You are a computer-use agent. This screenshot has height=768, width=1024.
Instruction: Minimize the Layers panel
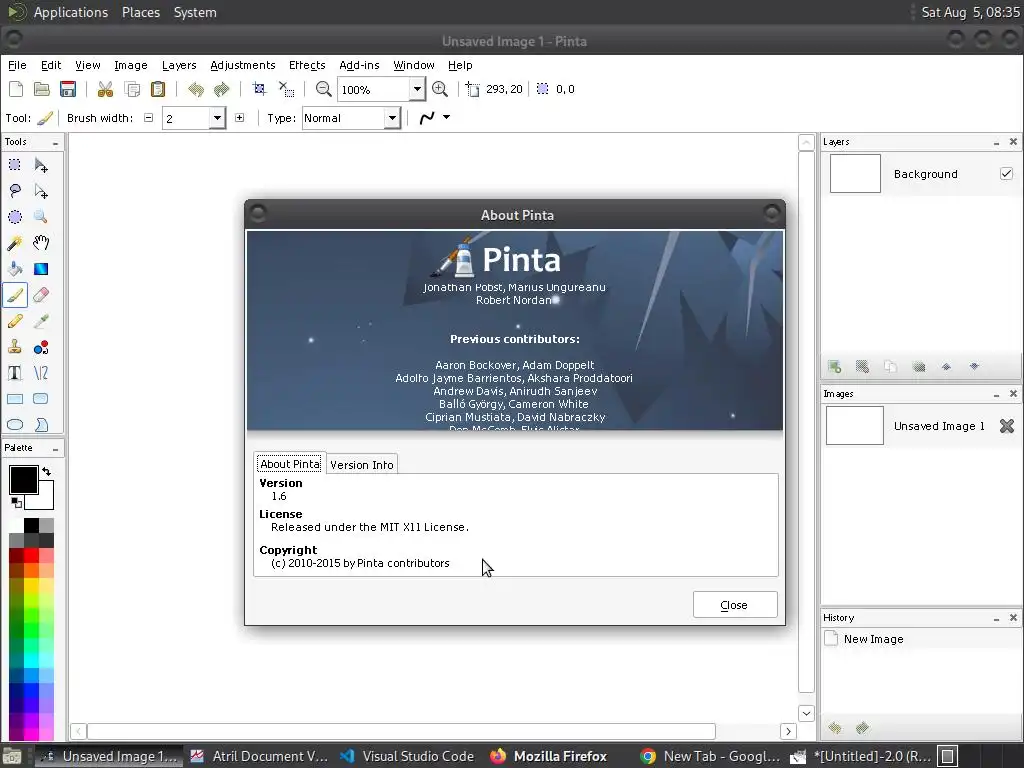coord(997,142)
